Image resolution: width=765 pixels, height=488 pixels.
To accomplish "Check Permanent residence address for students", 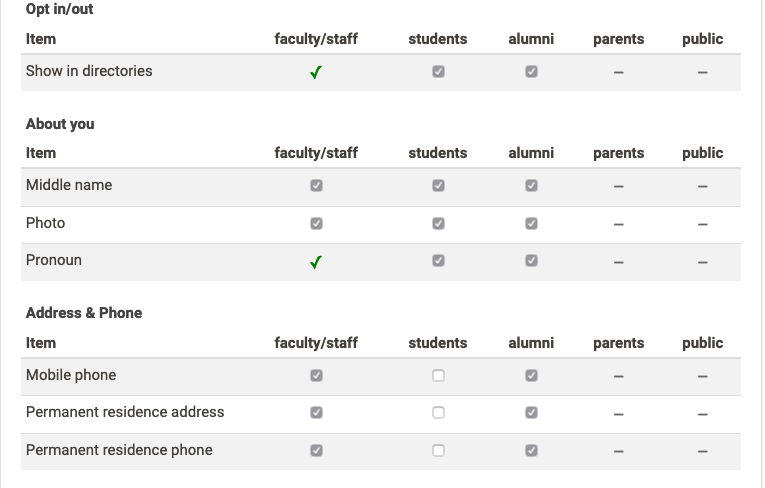I will 438,413.
